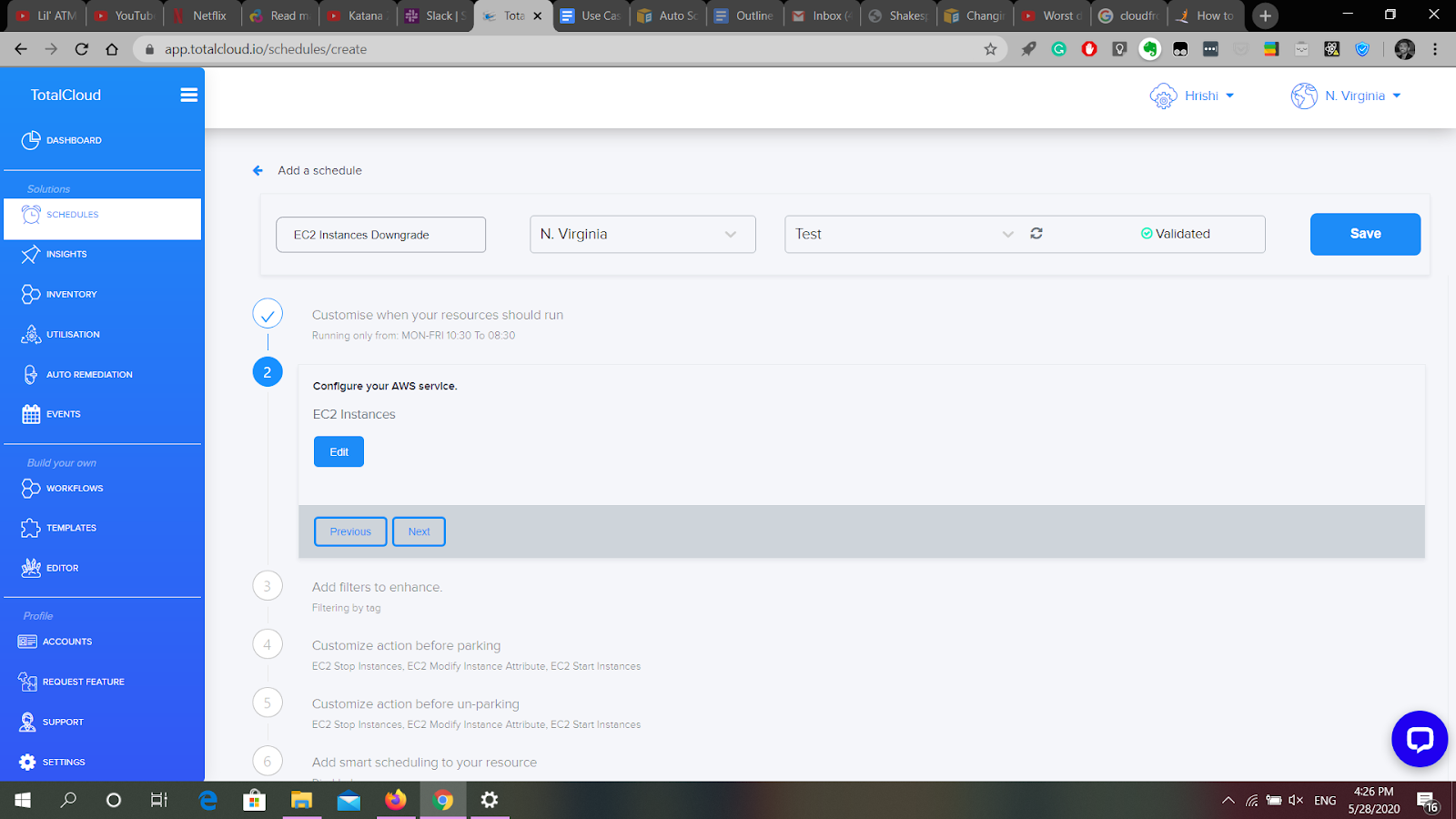
Task: Switch to the Netflix browser tab
Action: (203, 15)
